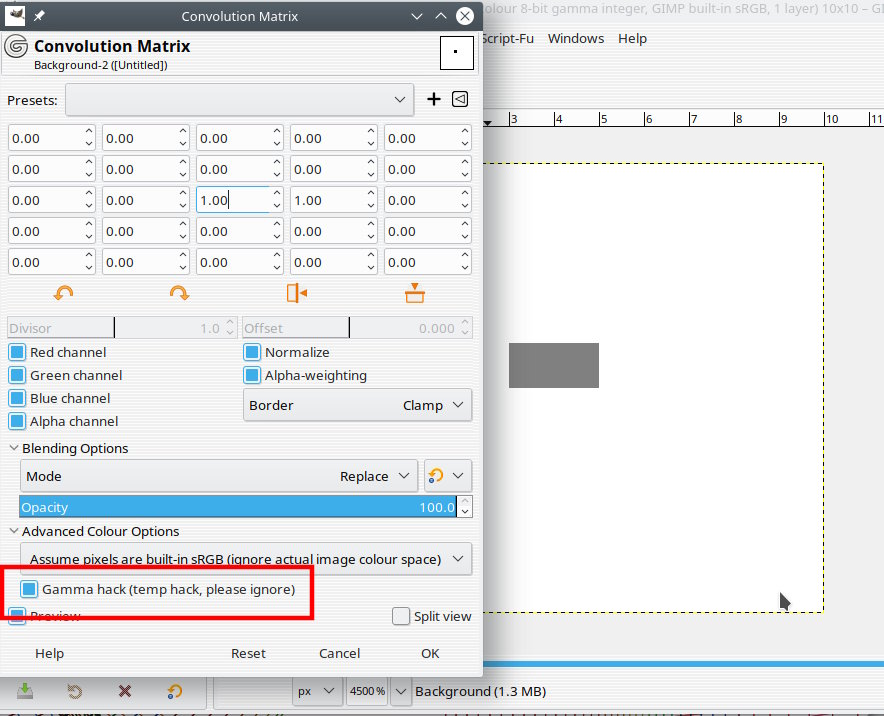Click the save tool preset icon at bottom
884x716 pixels.
coord(25,691)
